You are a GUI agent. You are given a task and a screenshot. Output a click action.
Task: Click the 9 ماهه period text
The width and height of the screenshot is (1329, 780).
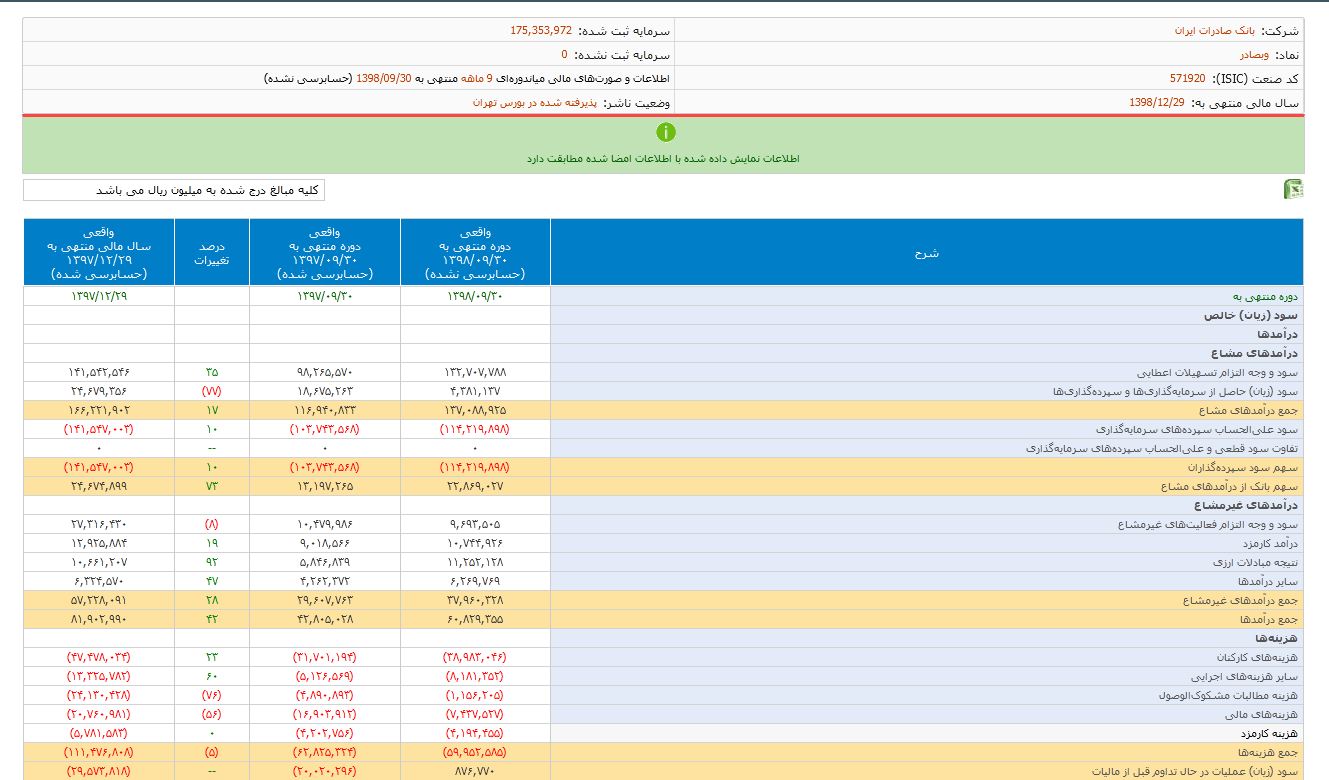(x=478, y=79)
